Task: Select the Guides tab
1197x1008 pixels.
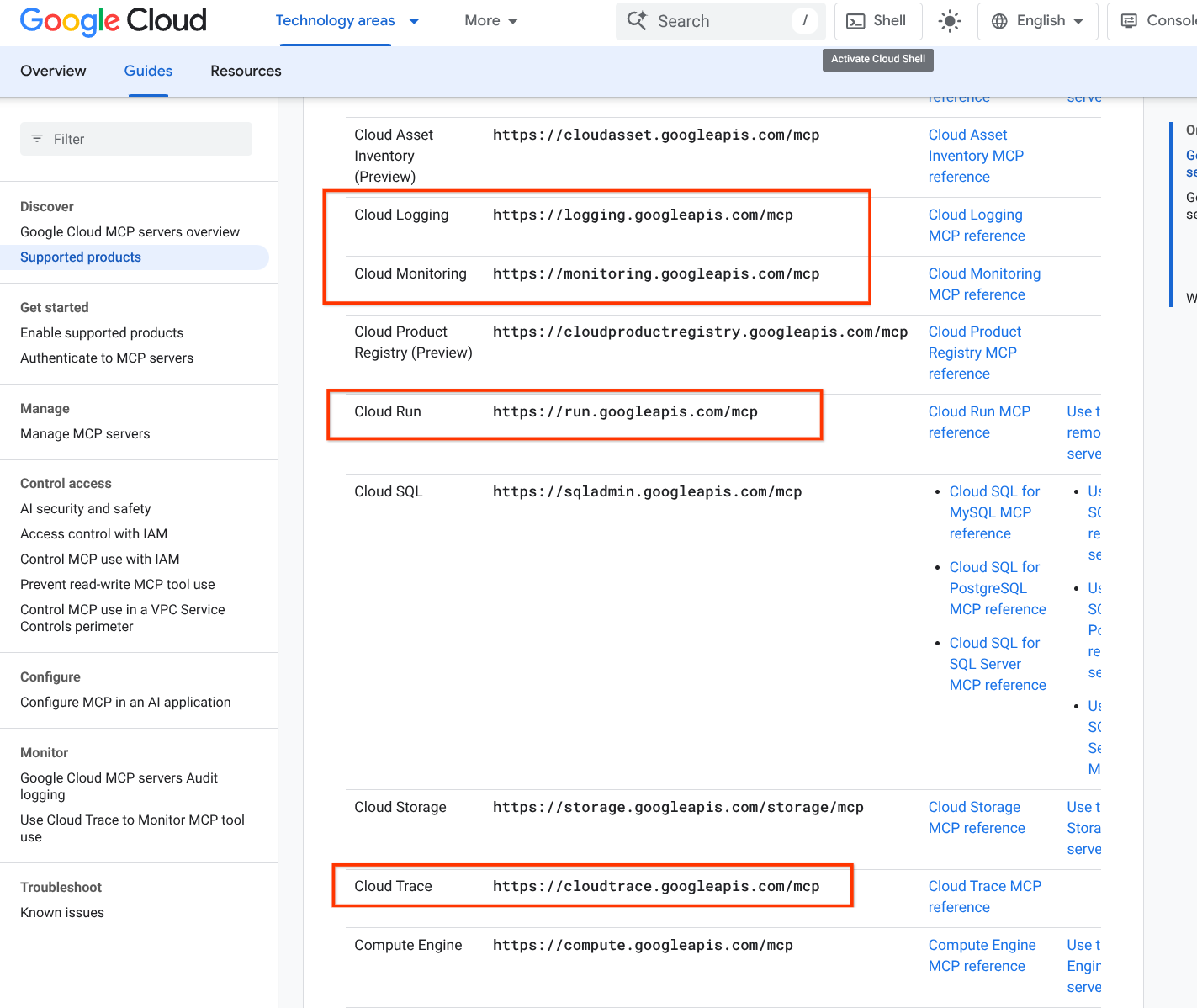Action: [x=148, y=71]
